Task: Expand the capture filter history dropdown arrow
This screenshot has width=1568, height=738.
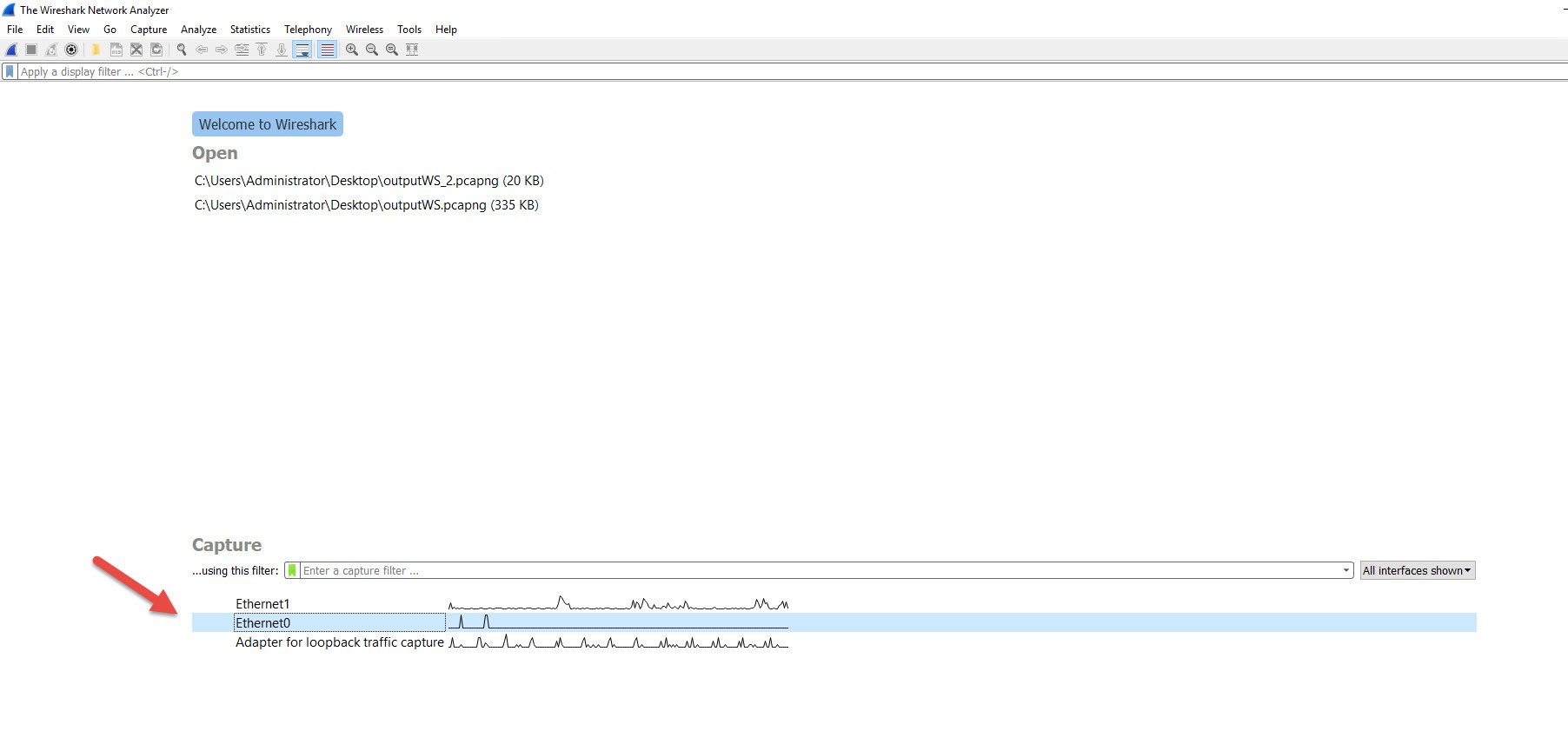Action: pyautogui.click(x=1345, y=570)
